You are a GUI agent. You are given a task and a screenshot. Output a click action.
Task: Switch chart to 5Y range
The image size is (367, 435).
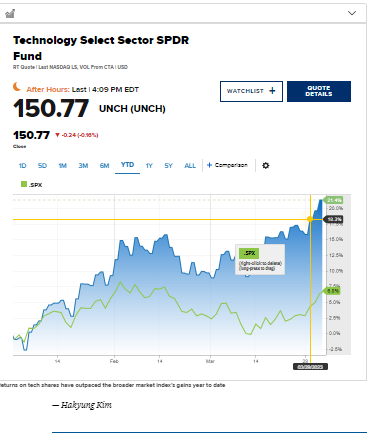169,166
